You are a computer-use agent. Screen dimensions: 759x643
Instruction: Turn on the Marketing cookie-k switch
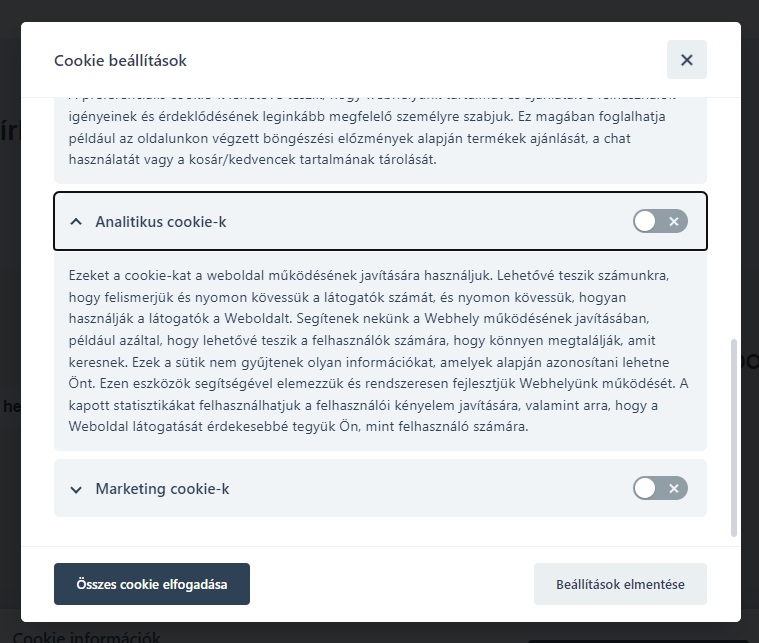click(x=660, y=488)
